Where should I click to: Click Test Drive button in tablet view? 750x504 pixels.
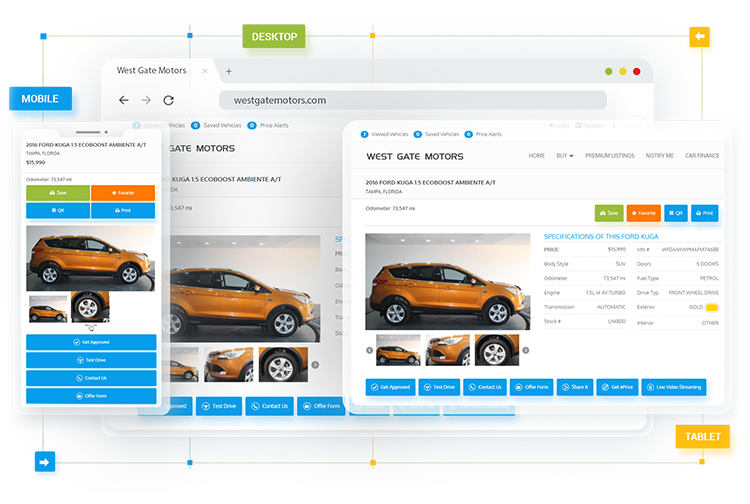pos(439,387)
